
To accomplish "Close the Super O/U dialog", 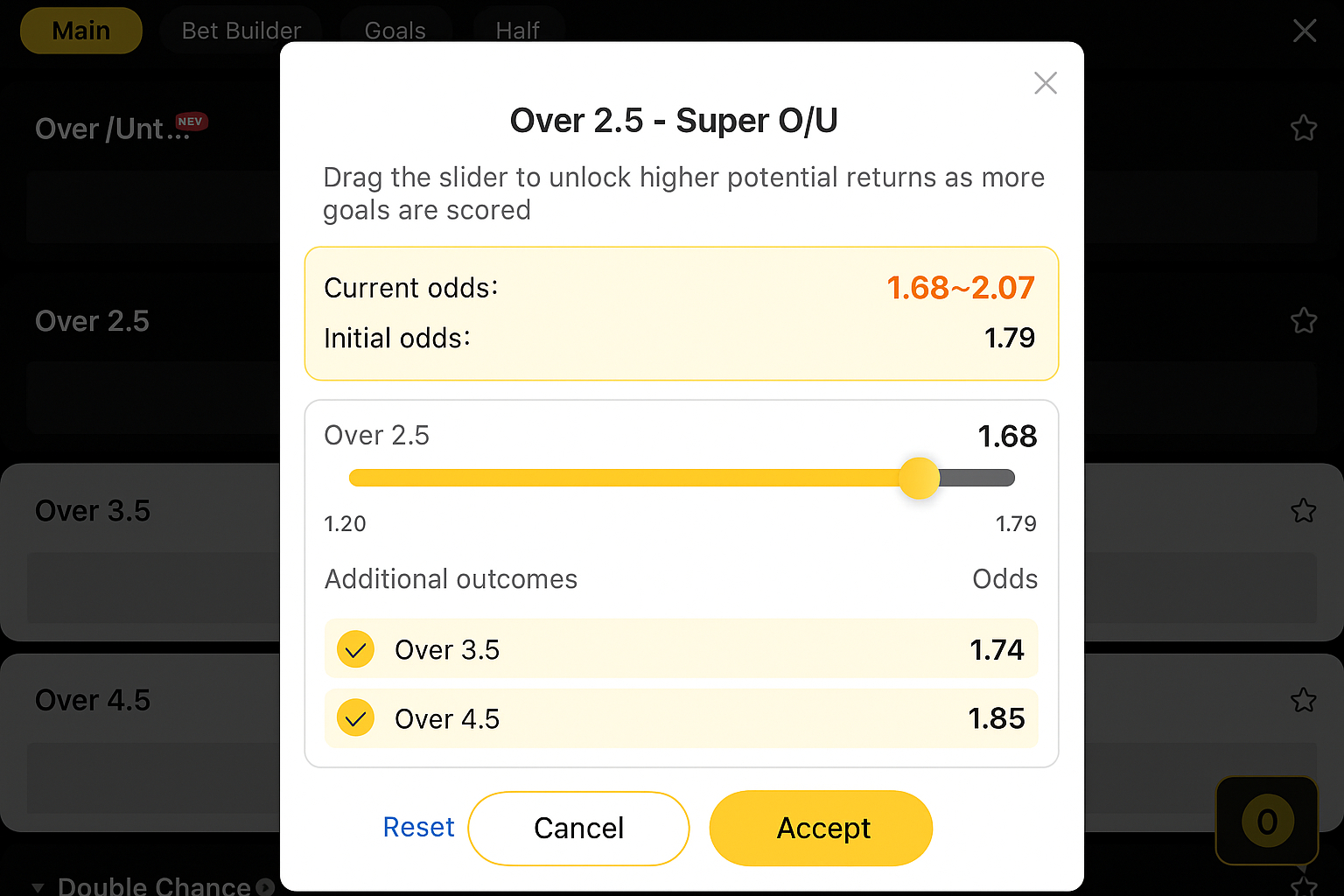I will (x=1046, y=83).
